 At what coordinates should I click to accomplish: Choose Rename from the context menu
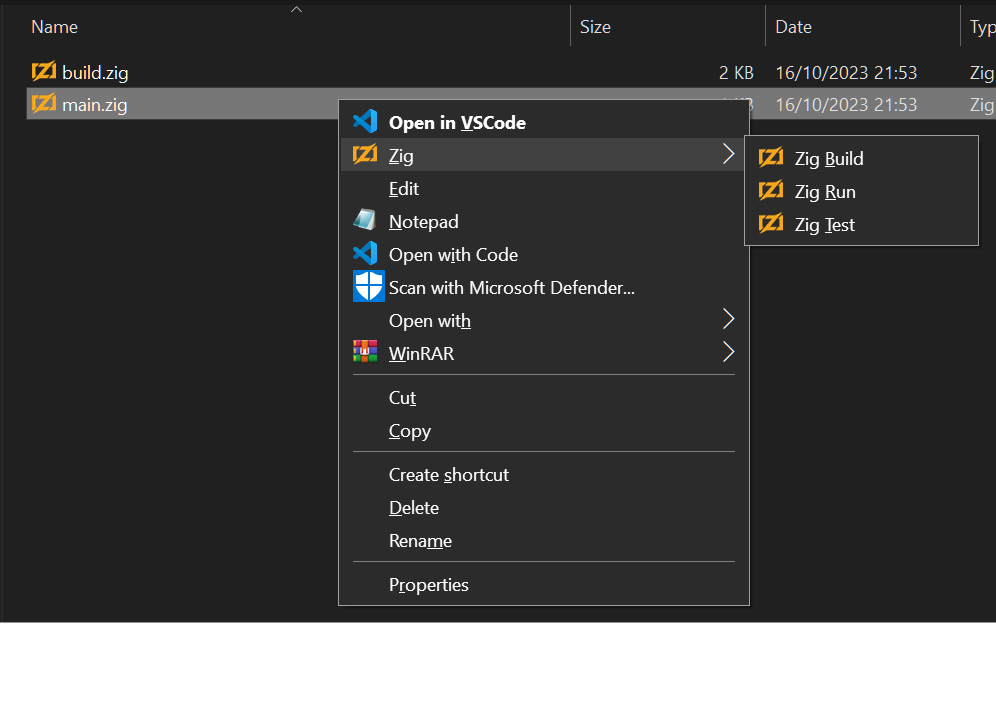coord(544,541)
